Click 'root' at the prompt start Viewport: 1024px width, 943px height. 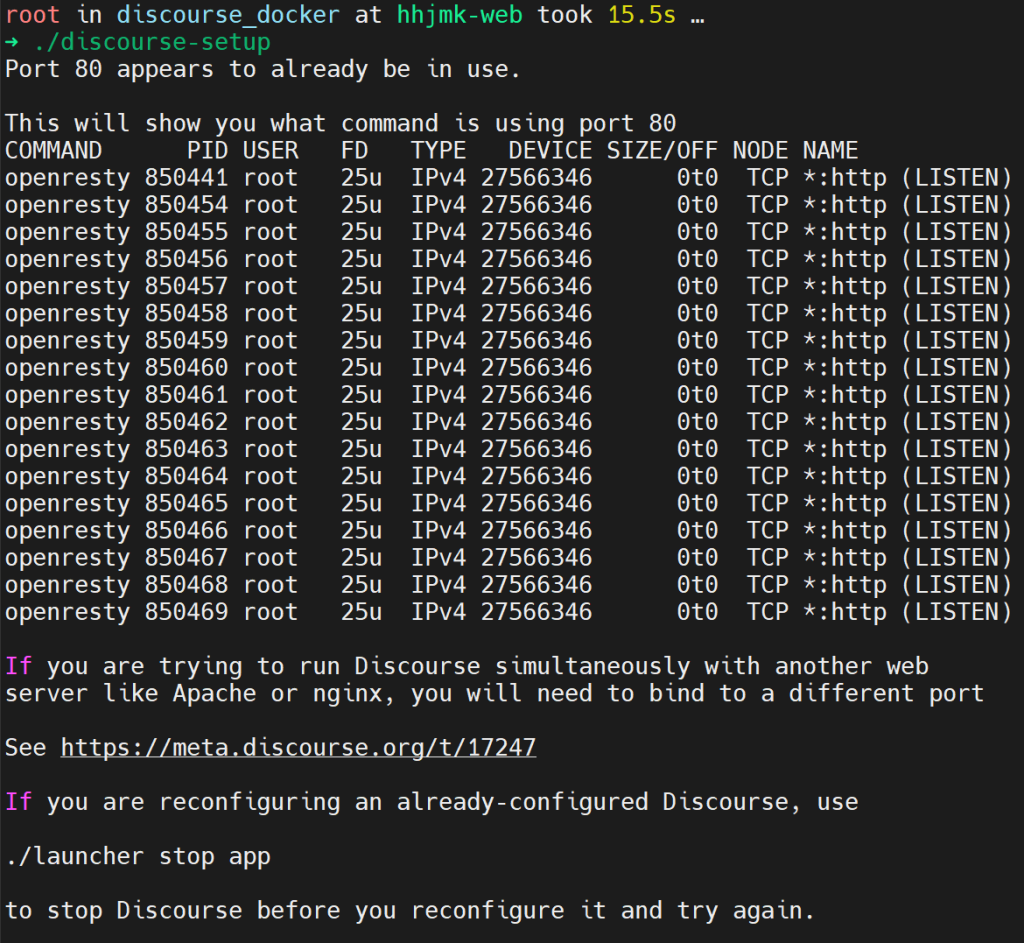coord(33,14)
